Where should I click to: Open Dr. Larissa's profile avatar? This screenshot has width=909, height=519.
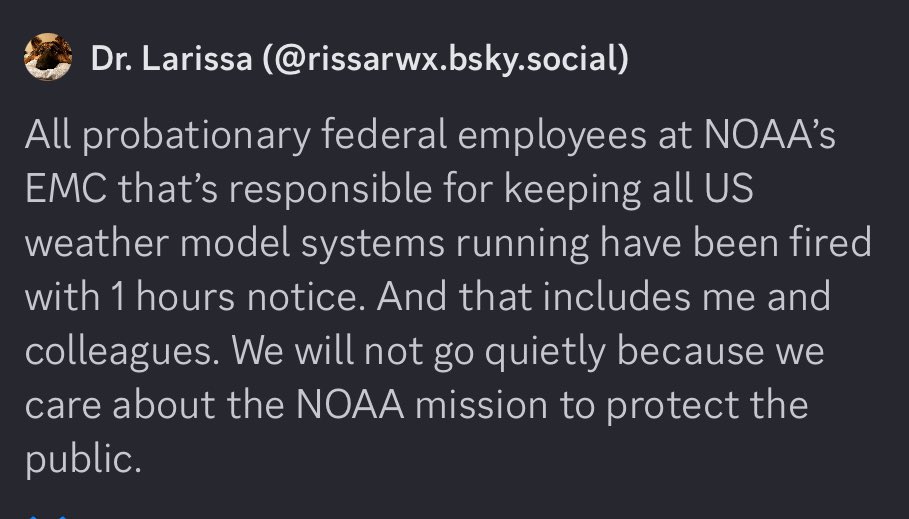pos(48,57)
